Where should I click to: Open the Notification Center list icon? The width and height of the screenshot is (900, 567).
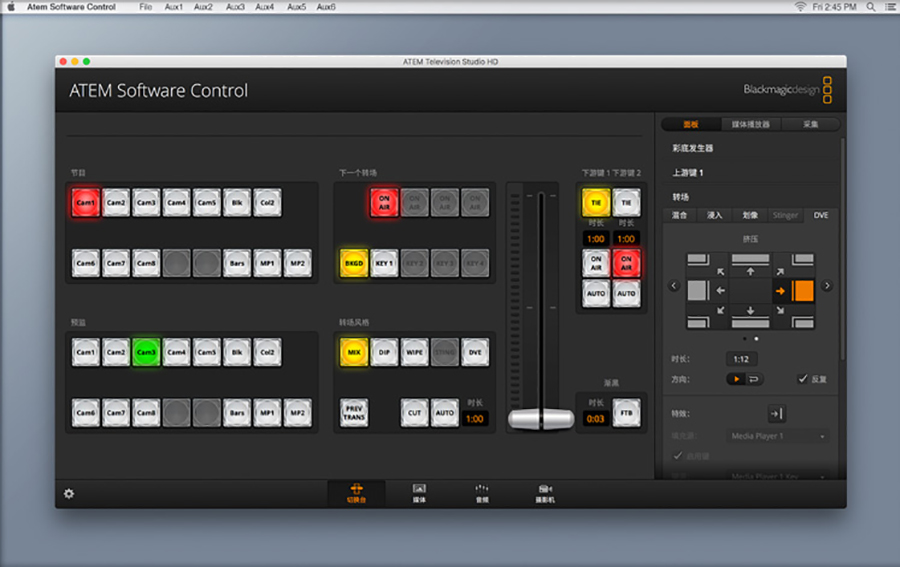[x=890, y=7]
